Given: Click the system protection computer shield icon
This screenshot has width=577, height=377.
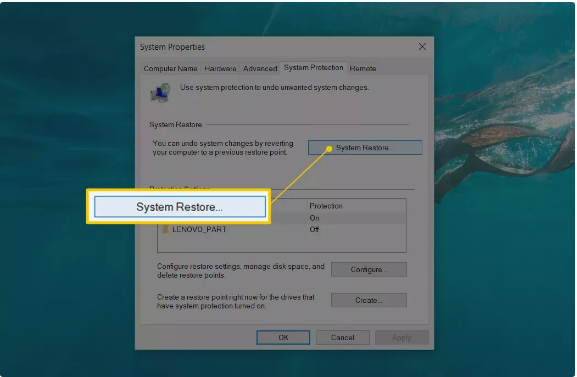Looking at the screenshot, I should [x=160, y=93].
